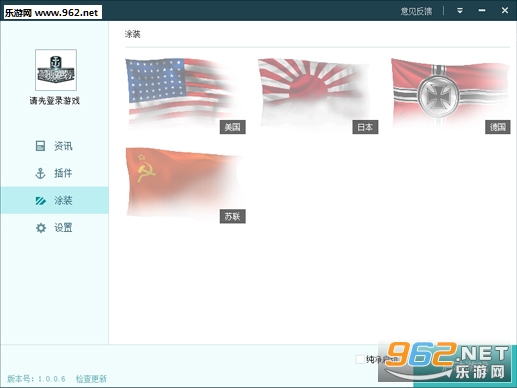Click the 日本 label button
Screen dimensions: 517x388
365,127
